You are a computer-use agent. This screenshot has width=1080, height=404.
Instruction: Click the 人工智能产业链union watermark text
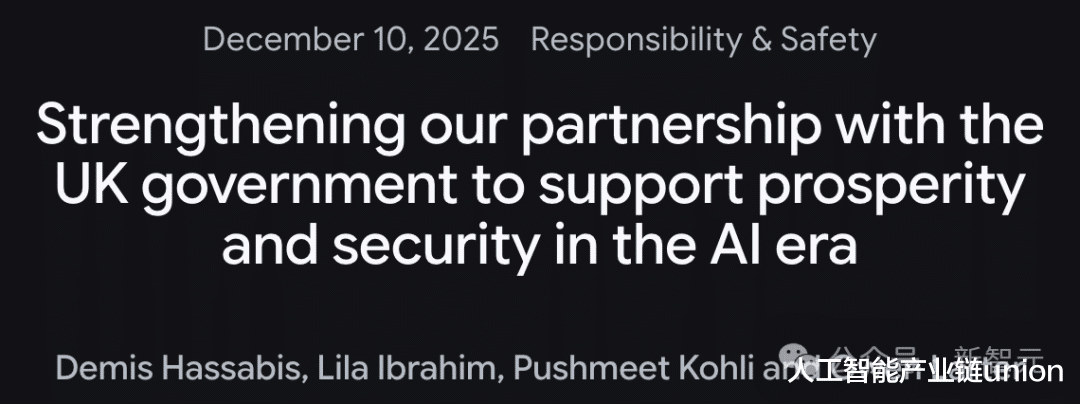925,372
